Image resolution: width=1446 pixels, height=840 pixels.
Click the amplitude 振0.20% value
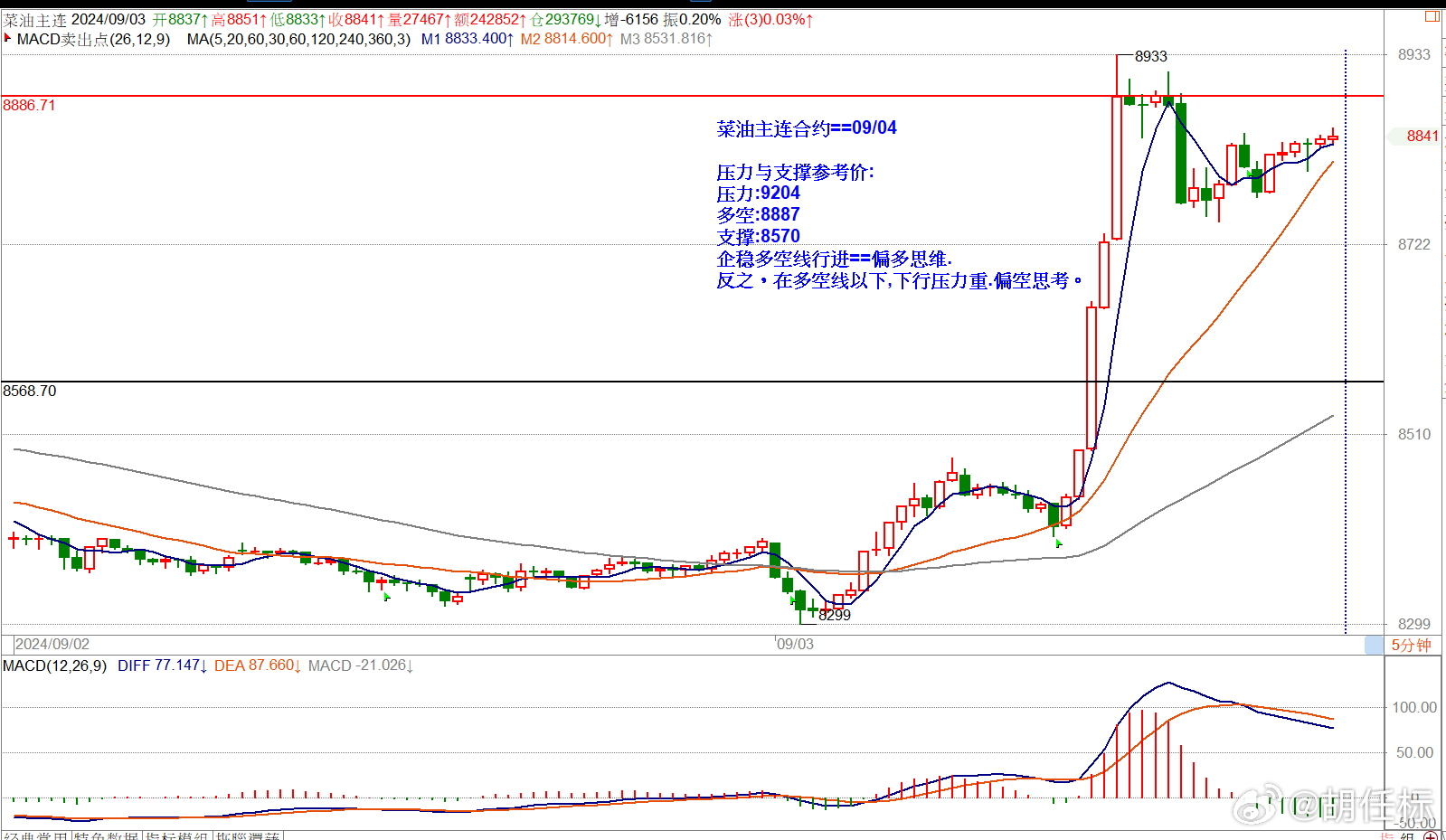[x=692, y=19]
